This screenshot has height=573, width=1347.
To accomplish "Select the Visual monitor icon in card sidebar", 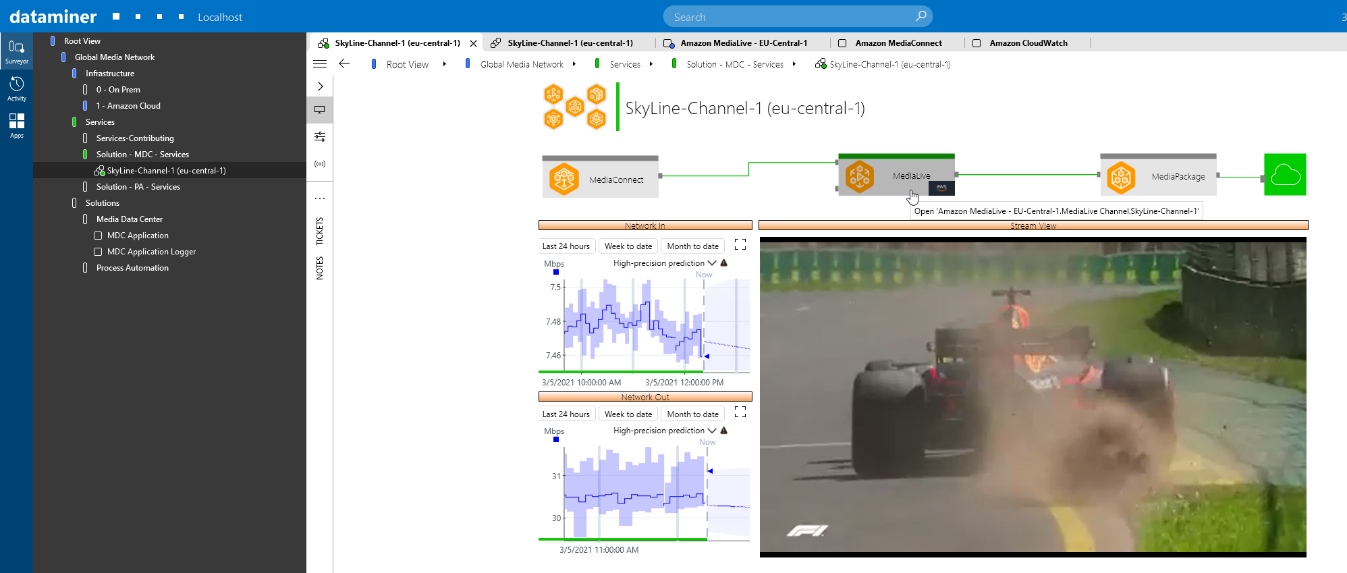I will click(x=320, y=110).
